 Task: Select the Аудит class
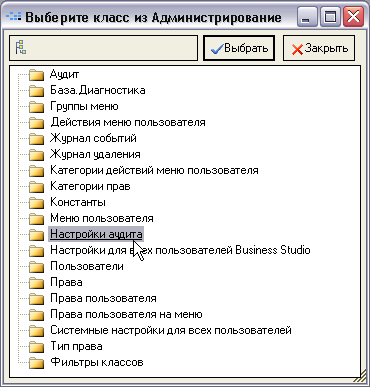click(64, 74)
